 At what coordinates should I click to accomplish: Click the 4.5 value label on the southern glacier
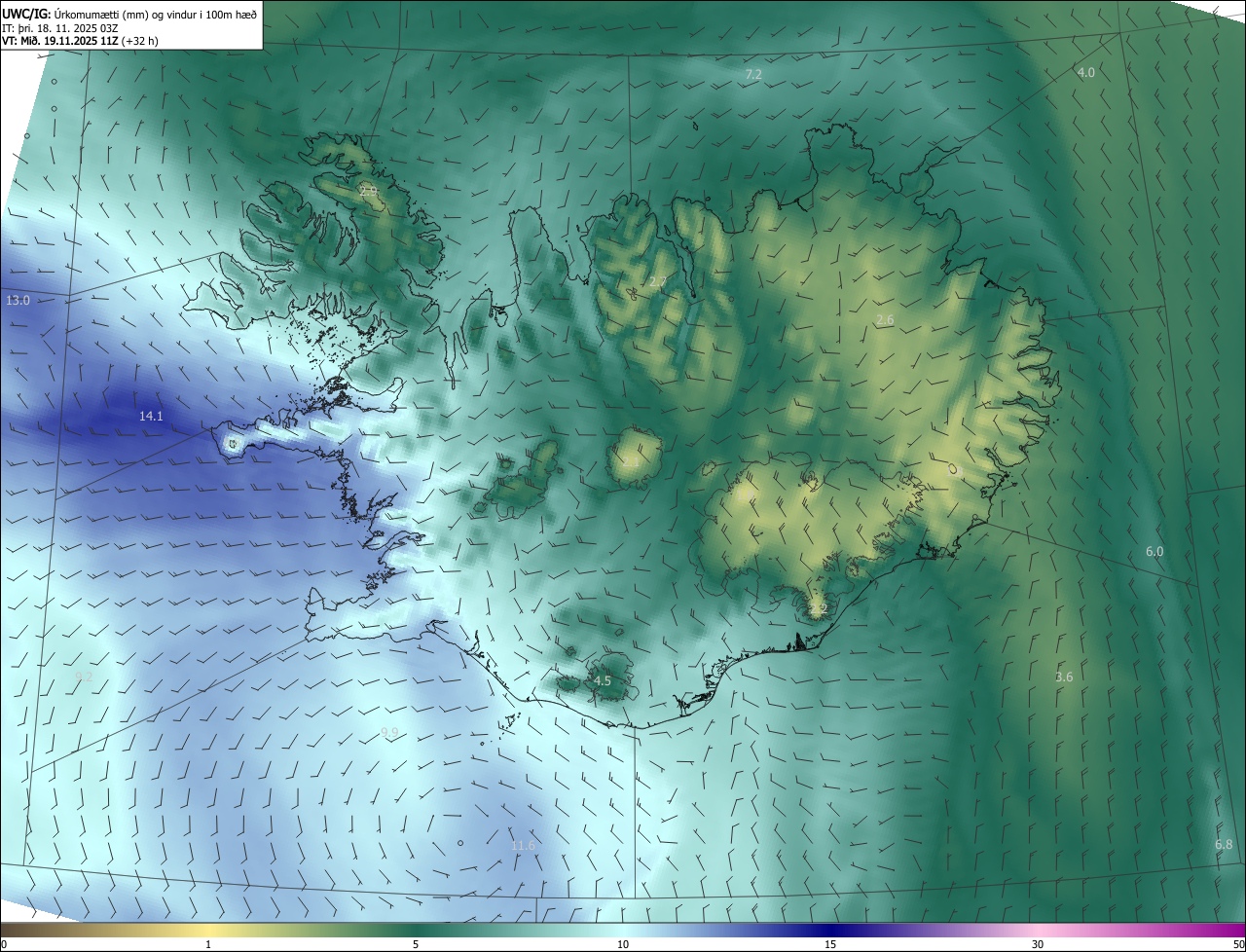603,680
